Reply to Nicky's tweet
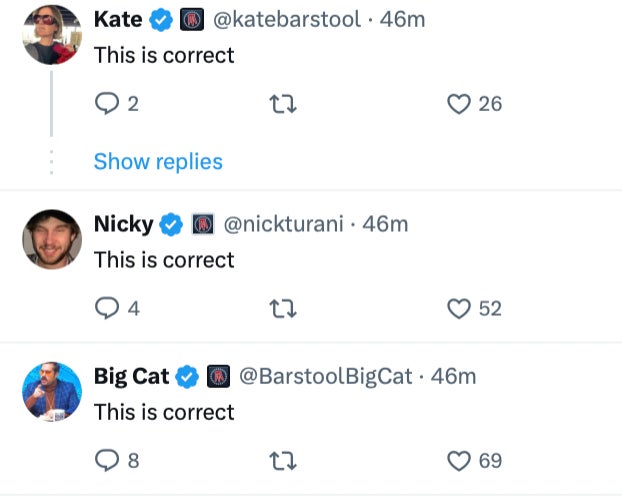This screenshot has height=496, width=622. click(x=107, y=308)
